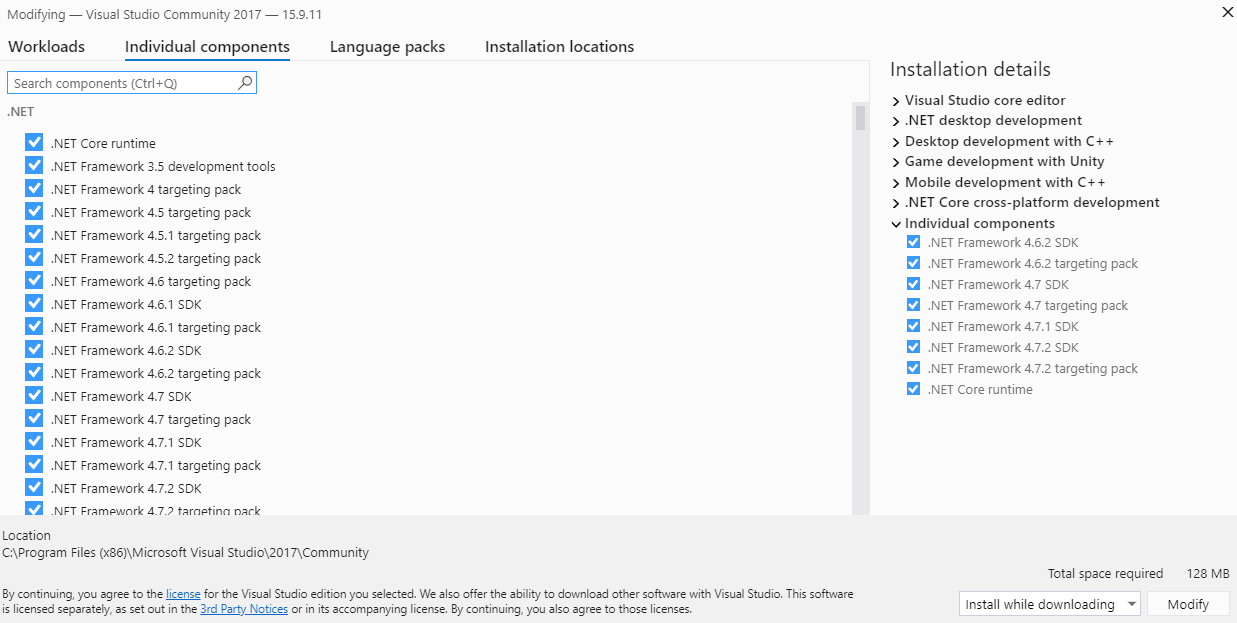Screen dimensions: 1237x623
Task: Uncheck .NET Framework 4.6.1 SDK component
Action: [x=35, y=304]
